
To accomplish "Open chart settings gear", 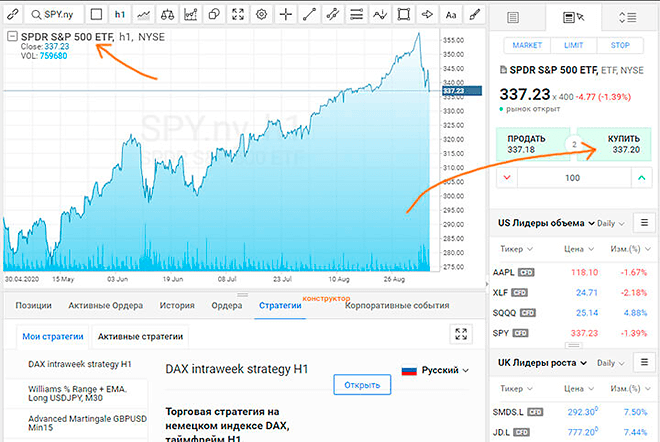I will [x=261, y=15].
